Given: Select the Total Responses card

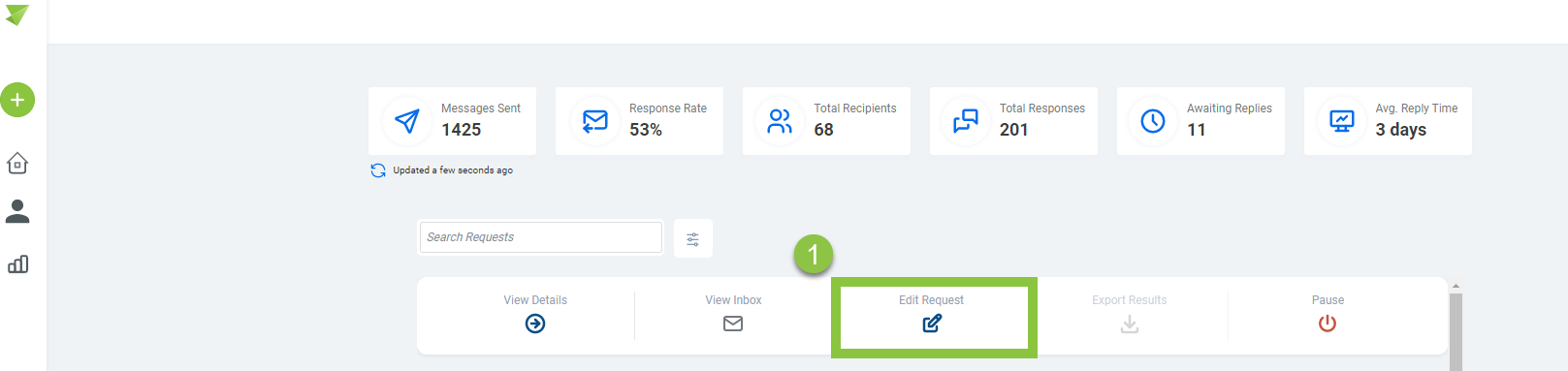Looking at the screenshot, I should pos(1013,121).
